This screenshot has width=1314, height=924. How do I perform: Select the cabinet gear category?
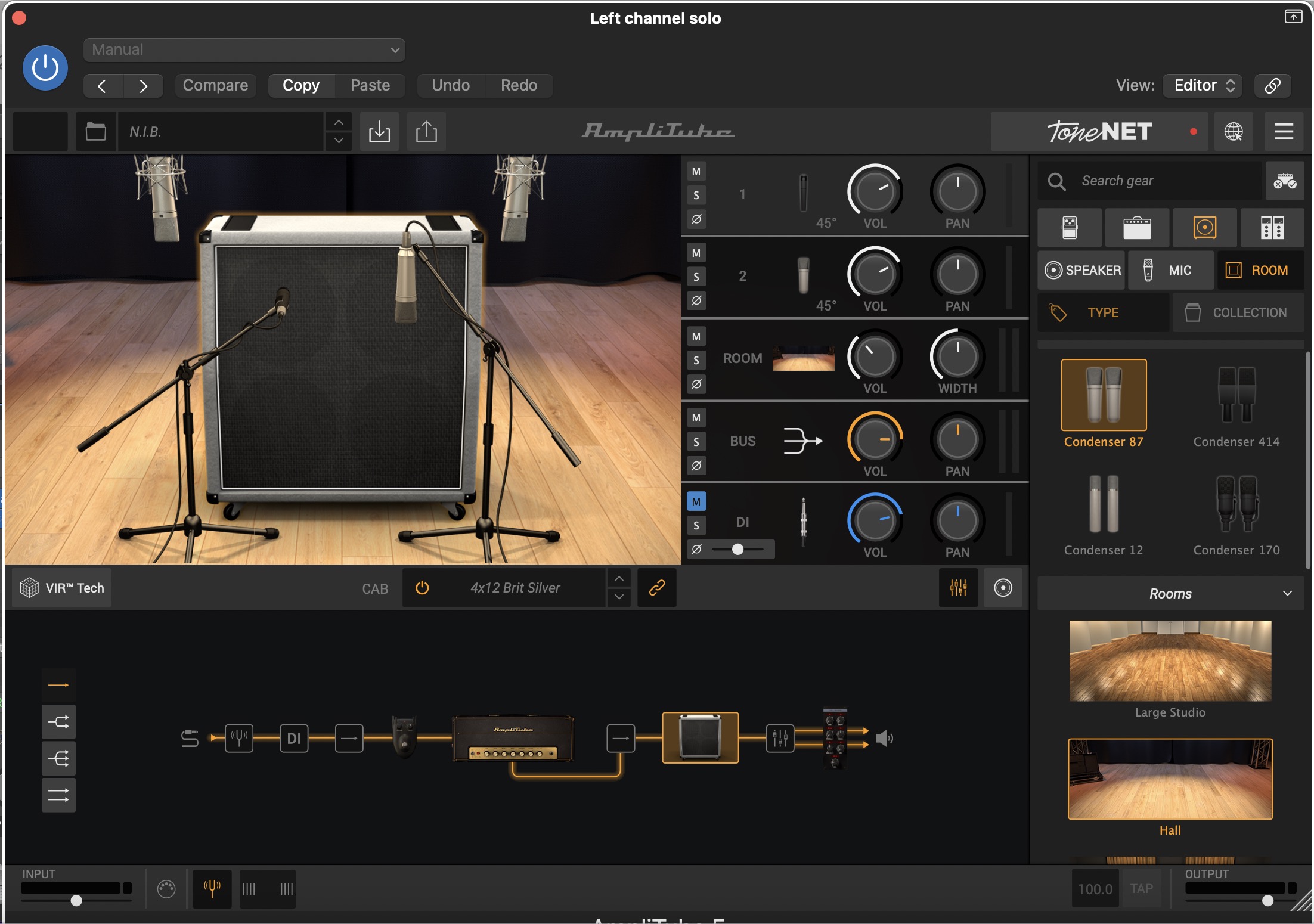coord(1204,228)
